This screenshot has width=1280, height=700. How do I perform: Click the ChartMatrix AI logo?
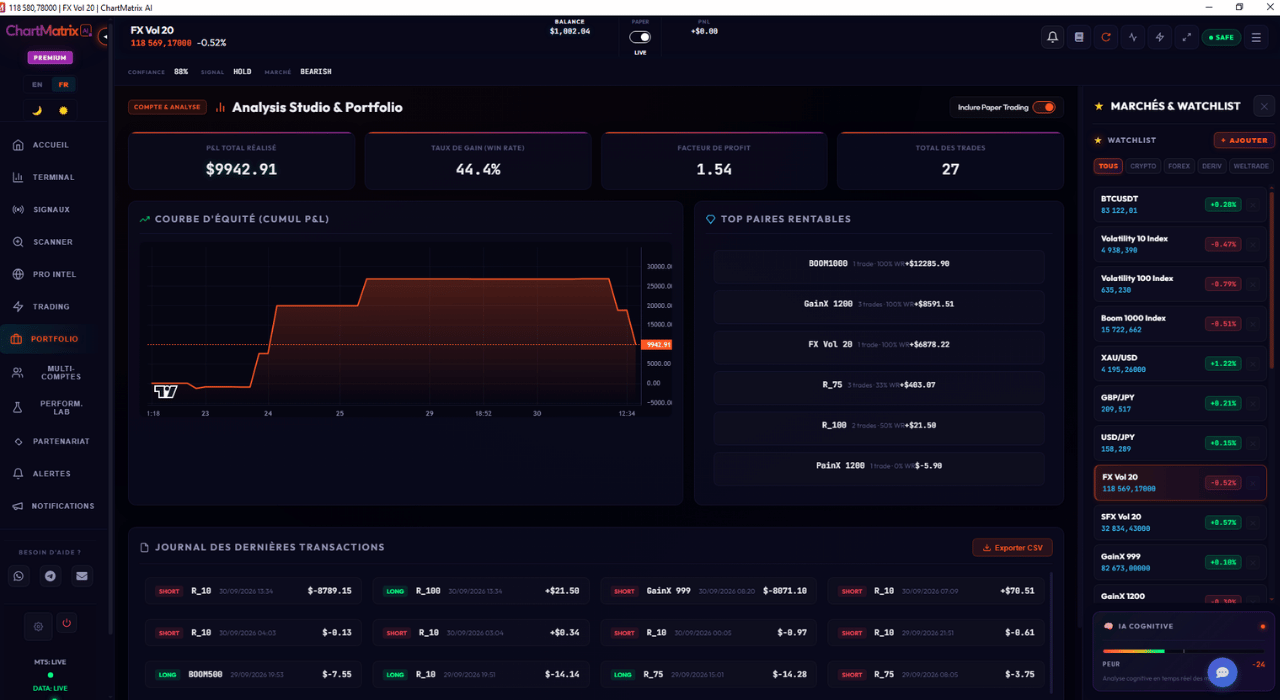(48, 31)
